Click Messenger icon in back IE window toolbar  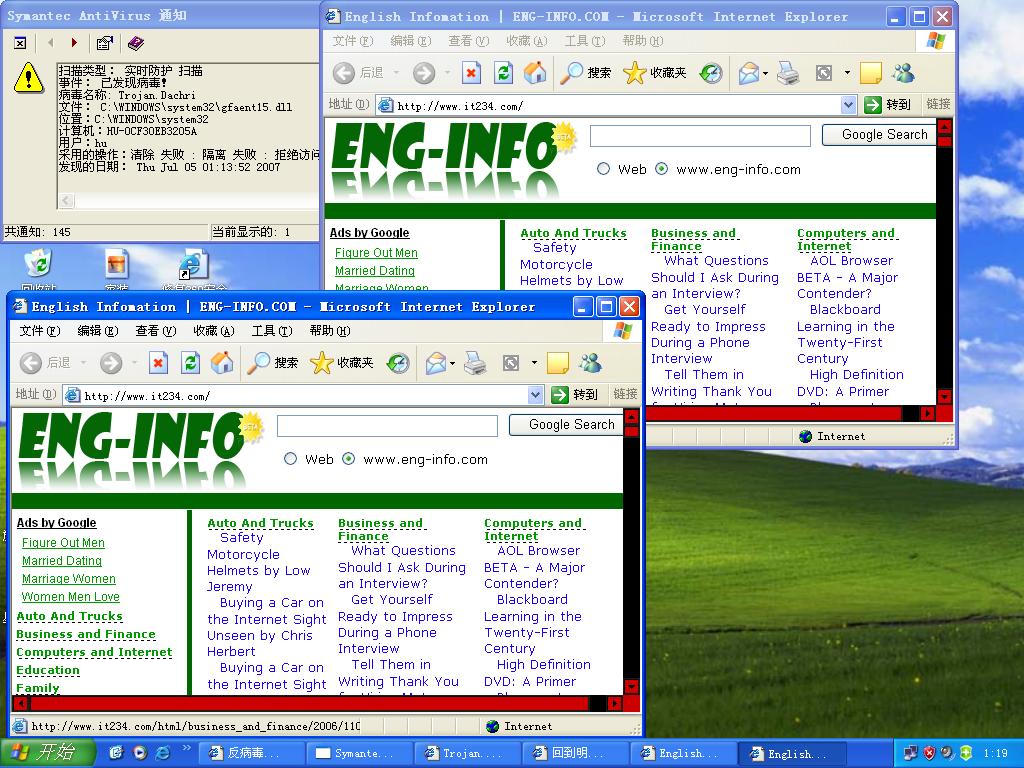click(x=903, y=72)
